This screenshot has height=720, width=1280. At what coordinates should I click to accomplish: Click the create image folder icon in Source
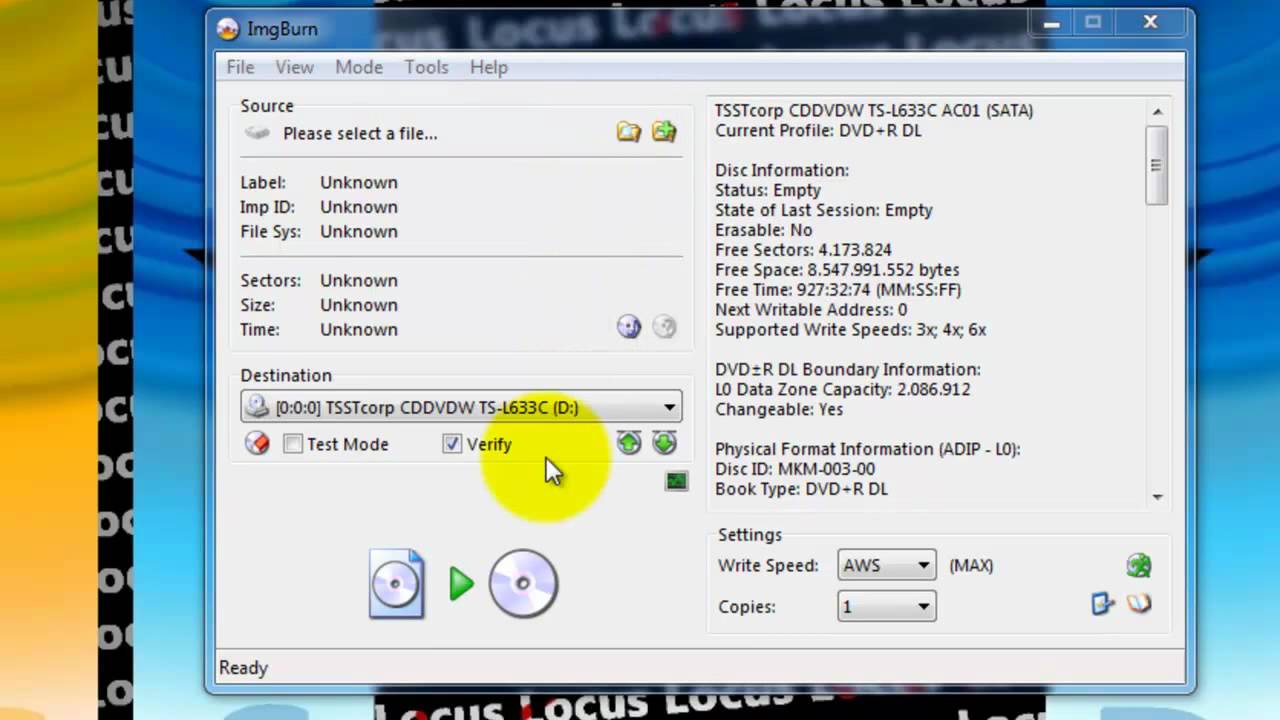tap(664, 132)
